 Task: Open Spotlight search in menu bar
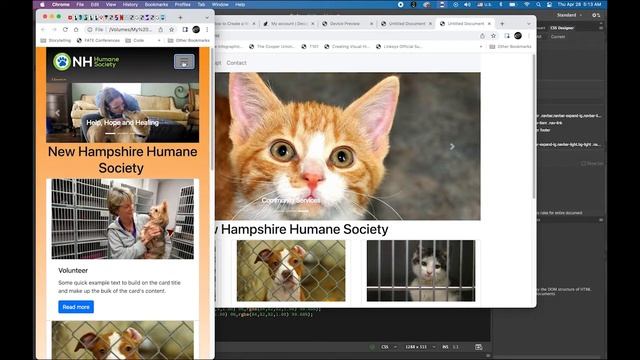[538, 4]
